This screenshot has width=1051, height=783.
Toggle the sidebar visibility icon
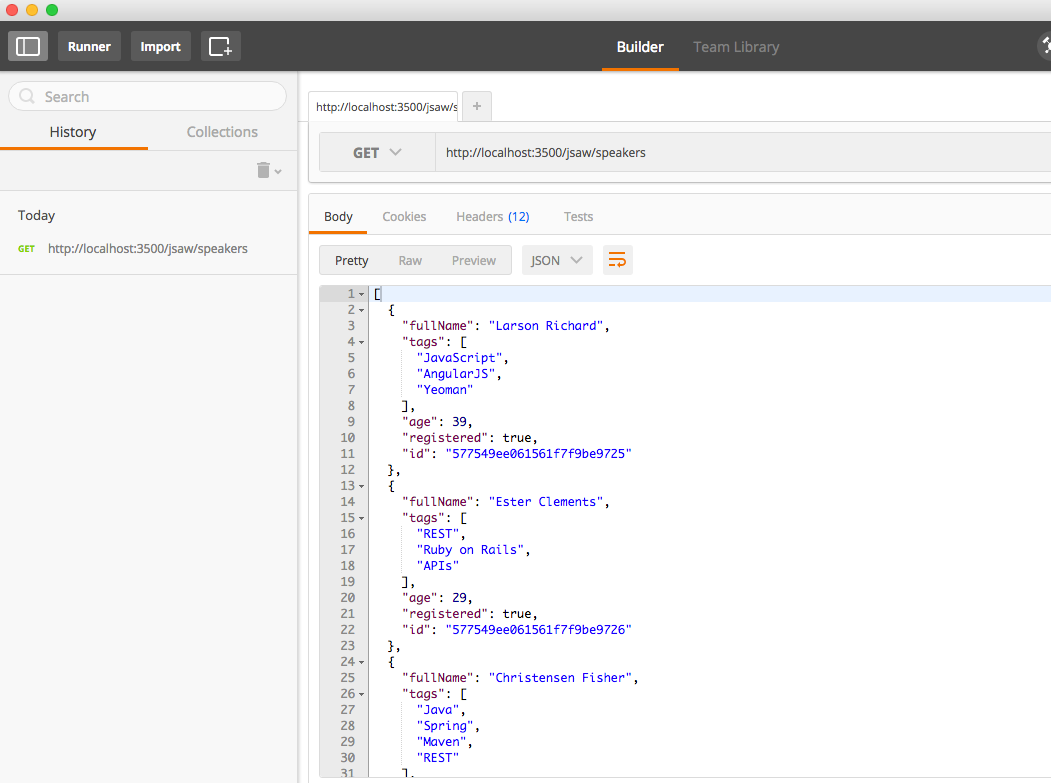[27, 45]
